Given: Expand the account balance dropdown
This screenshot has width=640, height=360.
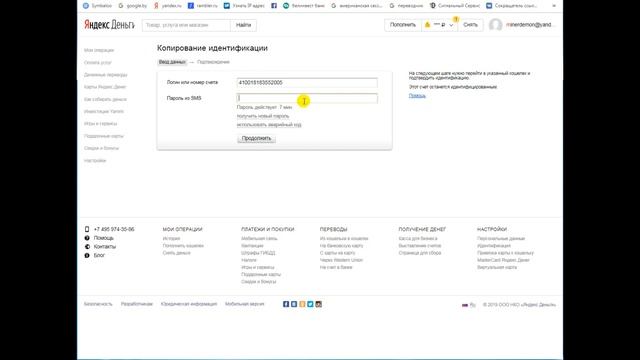Looking at the screenshot, I should tap(439, 25).
